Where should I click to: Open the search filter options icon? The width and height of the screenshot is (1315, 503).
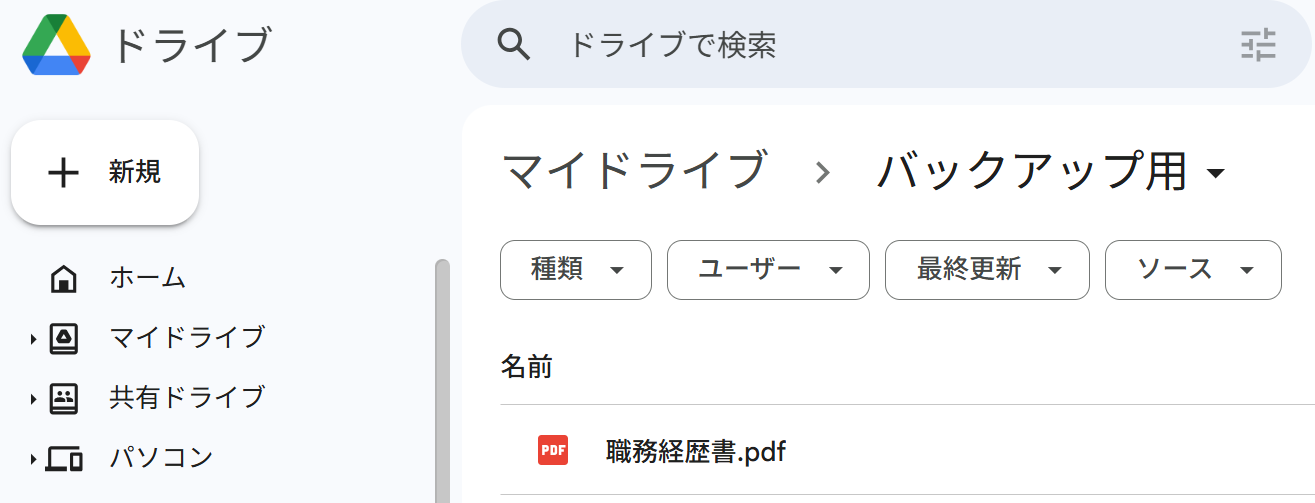(x=1259, y=45)
